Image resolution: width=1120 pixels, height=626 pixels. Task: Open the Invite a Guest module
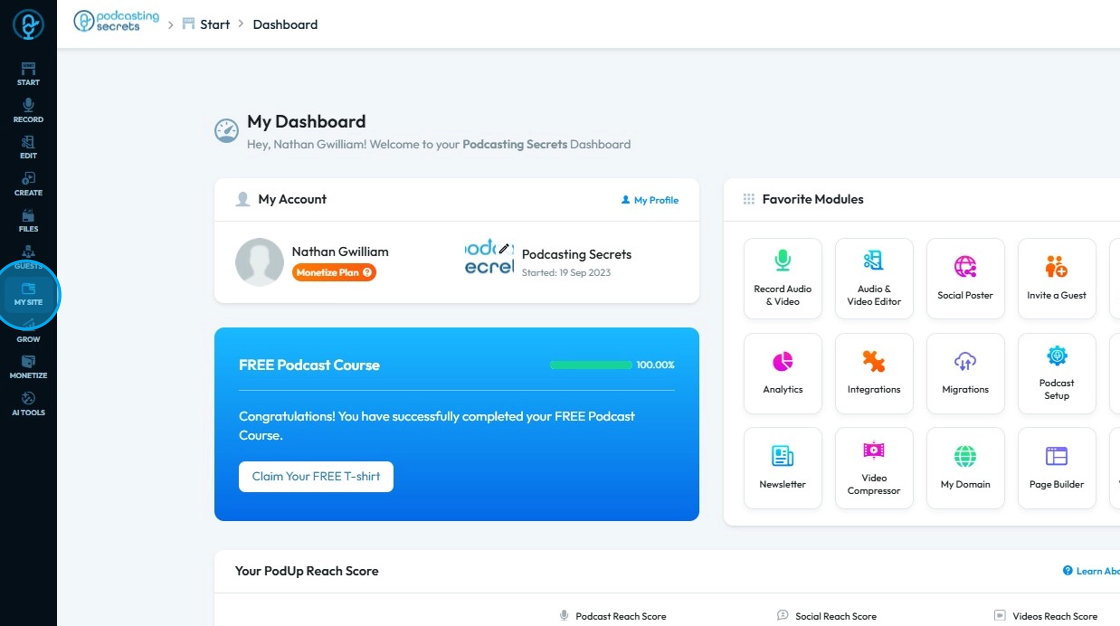(1056, 278)
